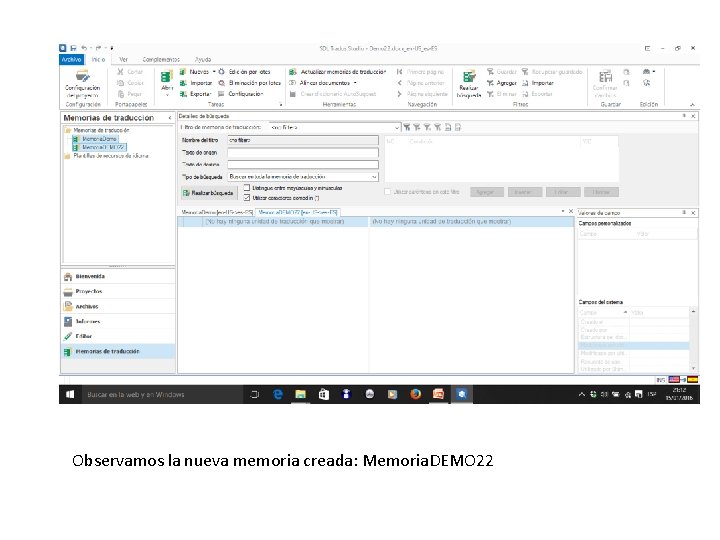Viewport: 720px width, 540px height.
Task: Go to Página siguiente
Action: [x=422, y=94]
